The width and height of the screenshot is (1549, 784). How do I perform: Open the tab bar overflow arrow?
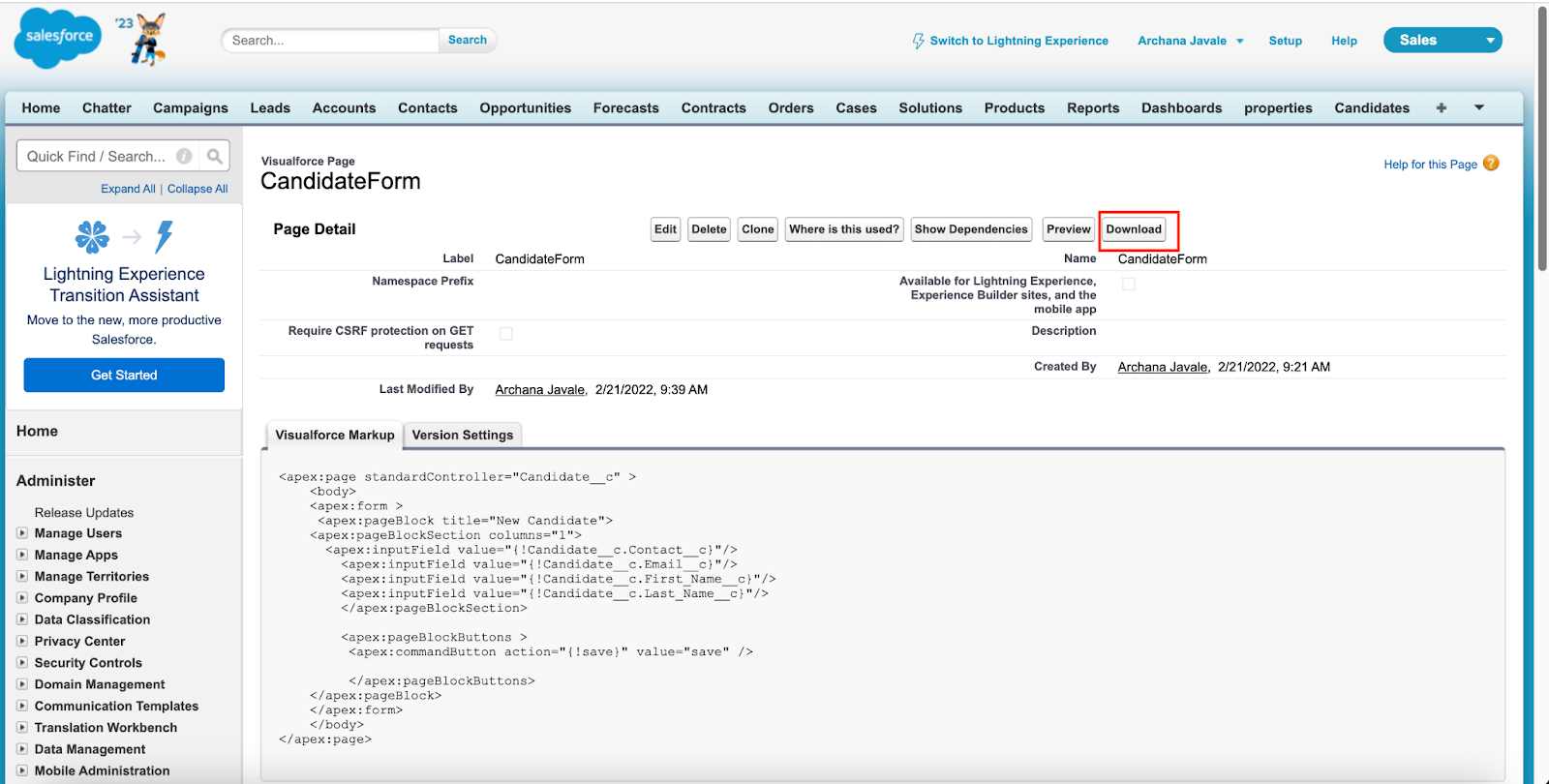(x=1479, y=107)
